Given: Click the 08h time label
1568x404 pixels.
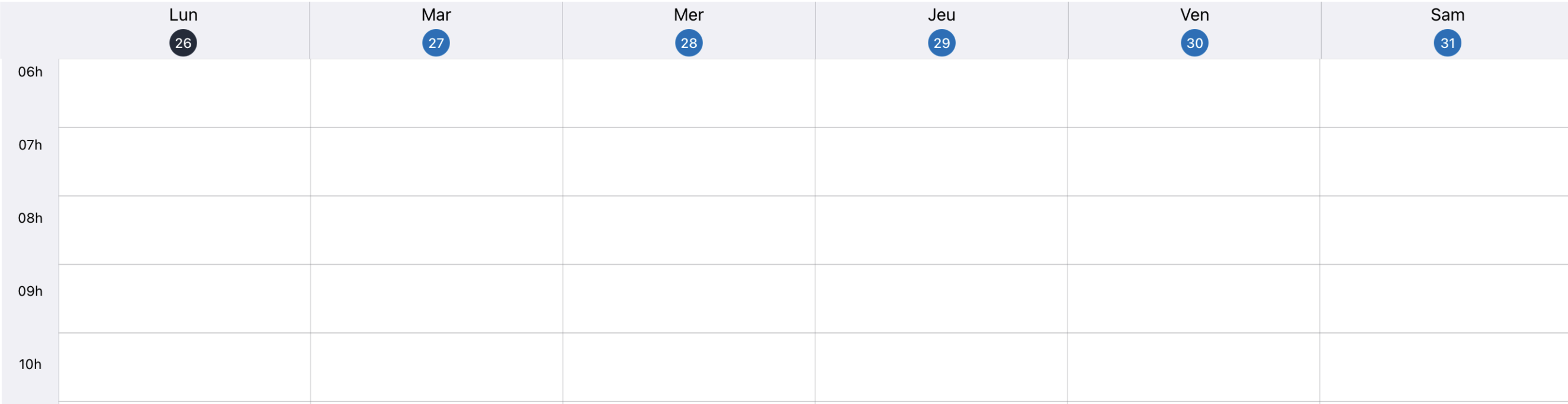Looking at the screenshot, I should 30,218.
